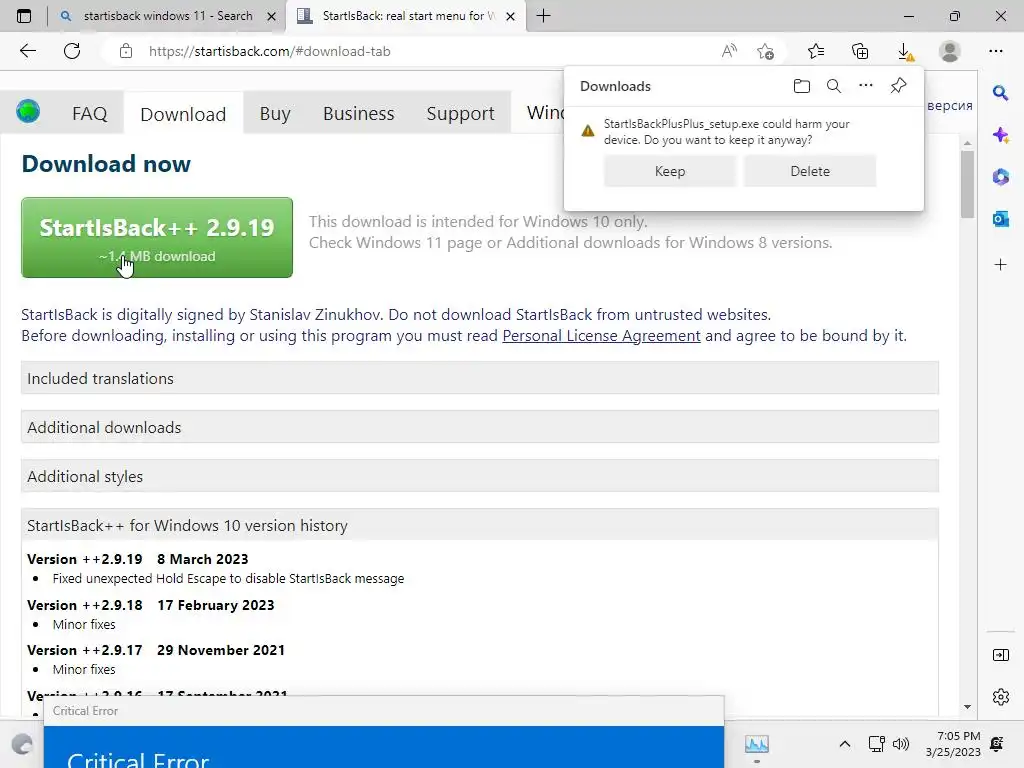Open More options in Downloads panel
Image resolution: width=1024 pixels, height=768 pixels.
(865, 86)
